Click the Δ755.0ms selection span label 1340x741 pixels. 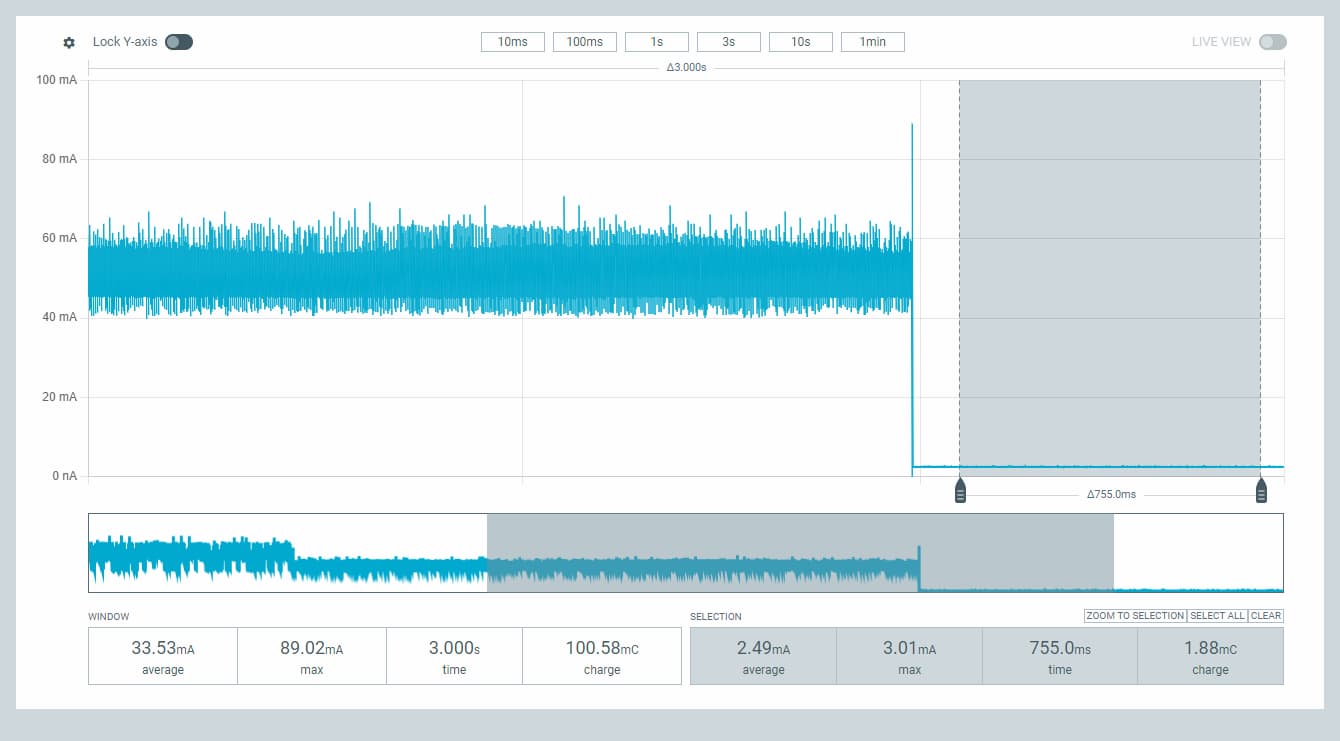[x=1111, y=495]
